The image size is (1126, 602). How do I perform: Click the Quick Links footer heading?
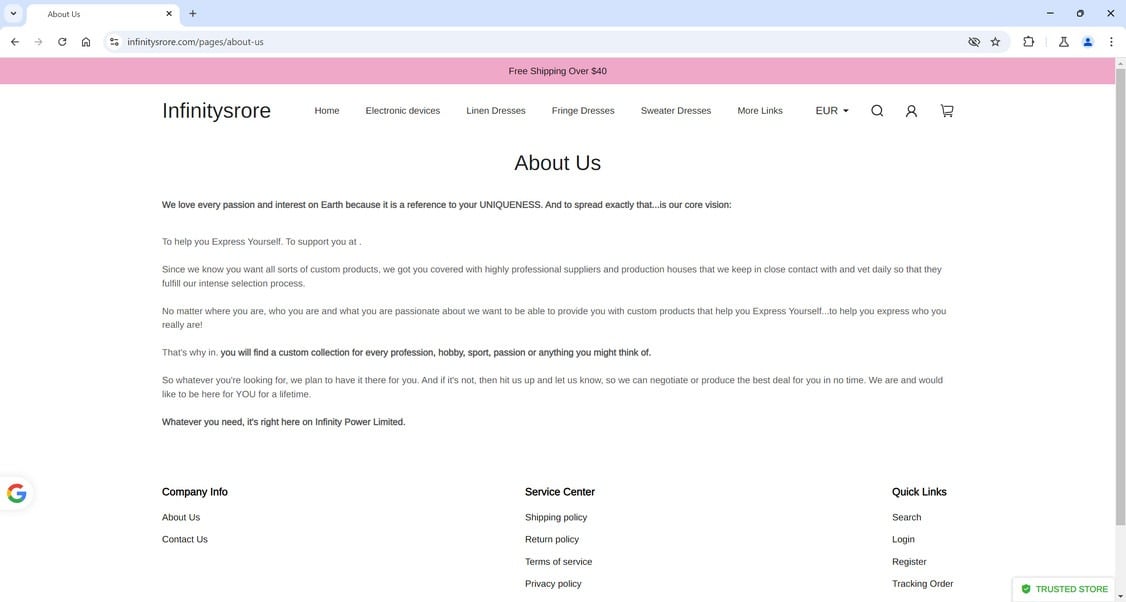click(x=919, y=492)
